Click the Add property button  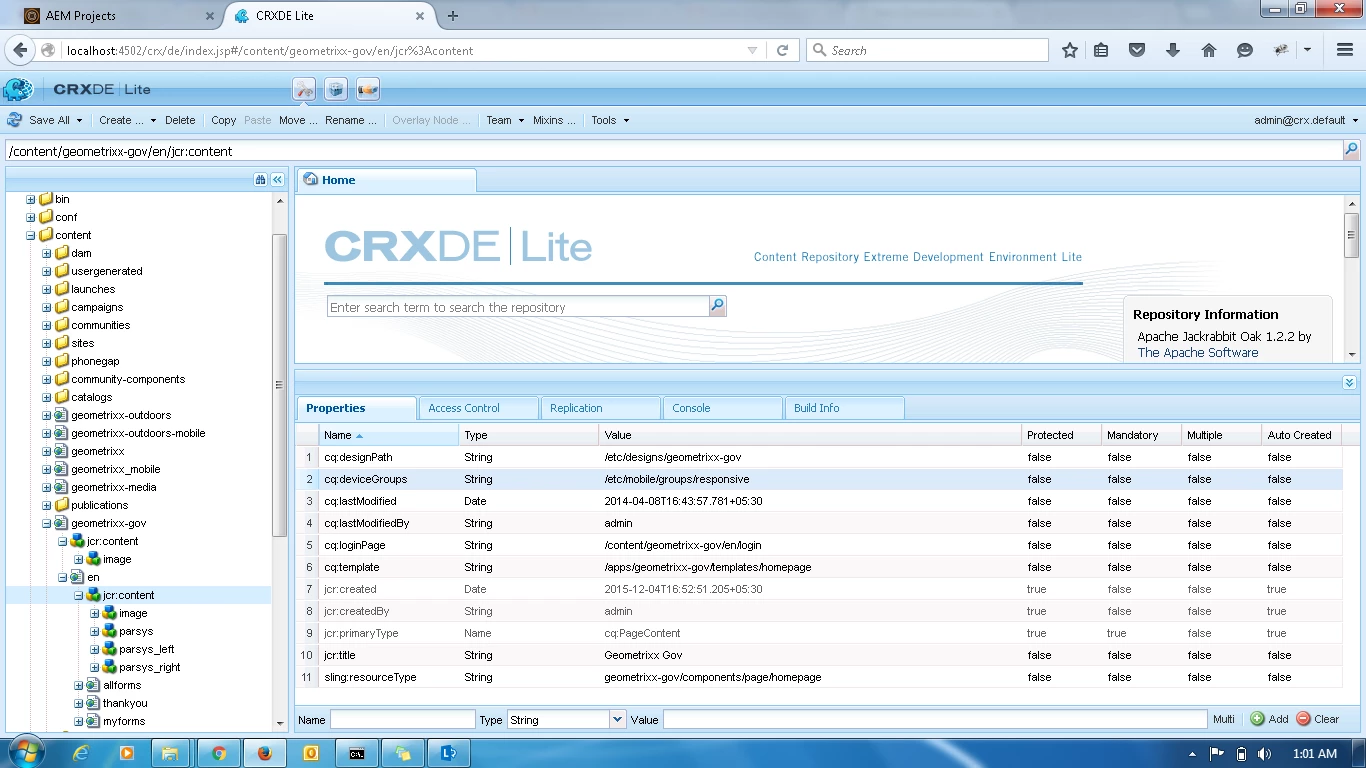[1270, 719]
